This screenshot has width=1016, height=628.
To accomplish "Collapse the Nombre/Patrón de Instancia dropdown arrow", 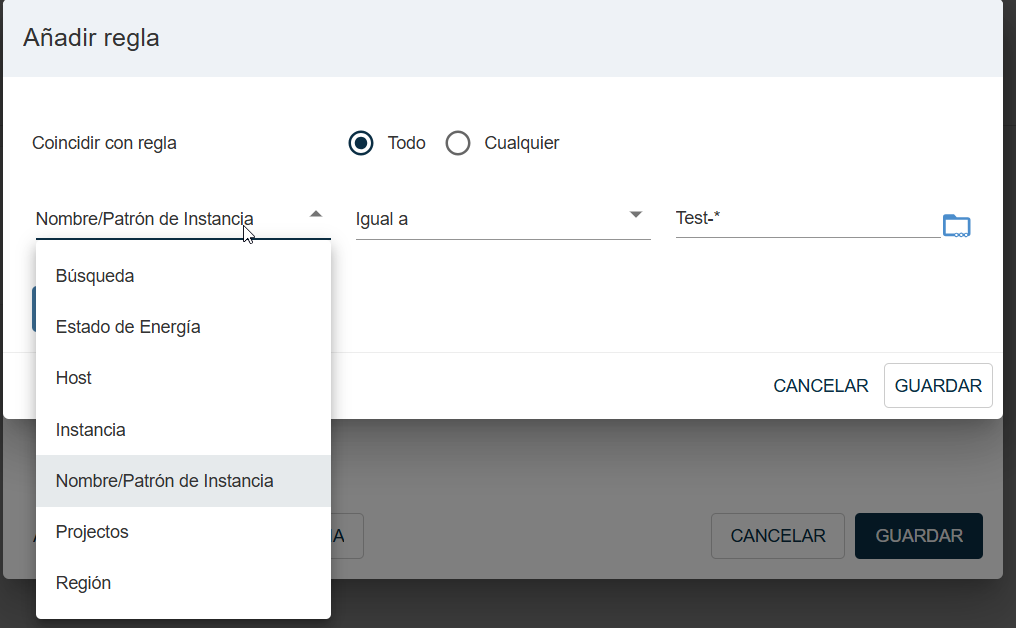I will point(316,214).
